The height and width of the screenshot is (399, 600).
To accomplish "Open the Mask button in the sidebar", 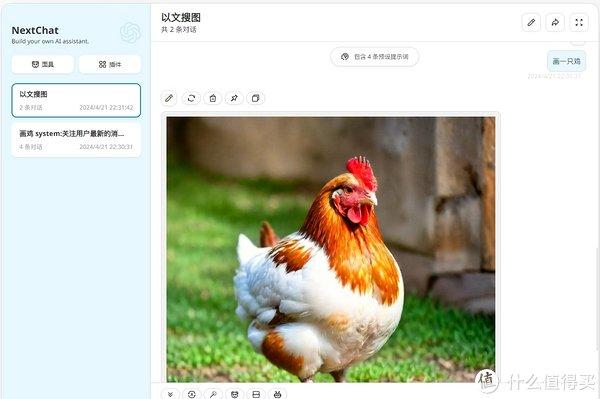I will [43, 64].
